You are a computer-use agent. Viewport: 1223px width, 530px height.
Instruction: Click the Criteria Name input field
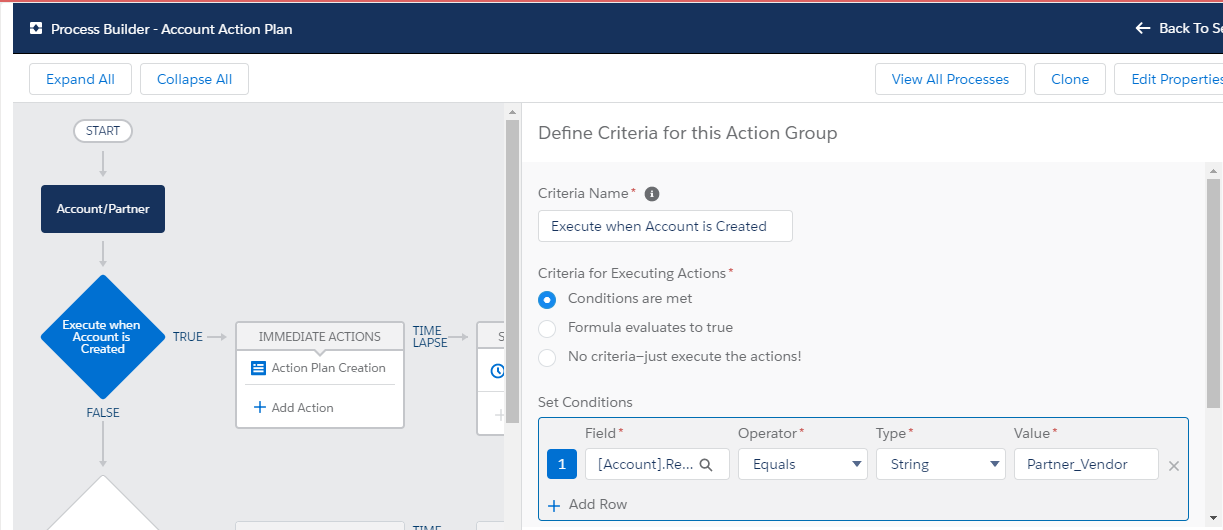pos(665,226)
